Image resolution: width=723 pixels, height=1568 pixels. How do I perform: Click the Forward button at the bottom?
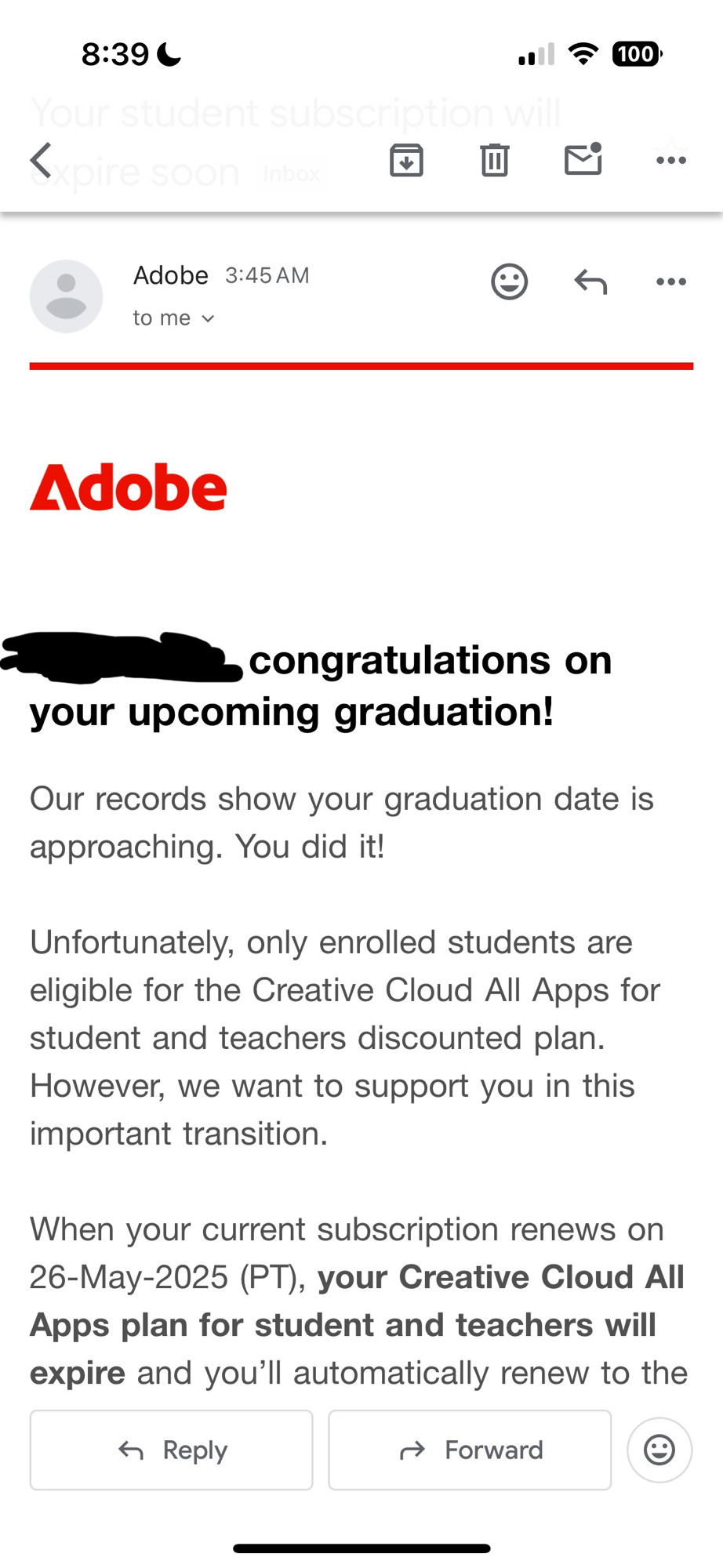[x=470, y=1450]
